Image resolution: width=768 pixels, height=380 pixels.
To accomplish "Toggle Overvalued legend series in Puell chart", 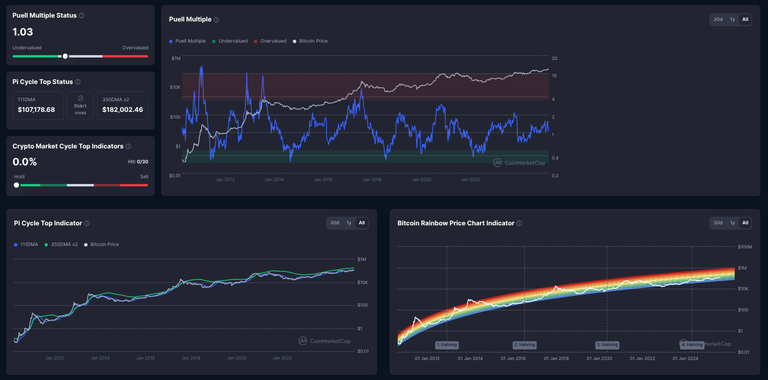I will (270, 41).
